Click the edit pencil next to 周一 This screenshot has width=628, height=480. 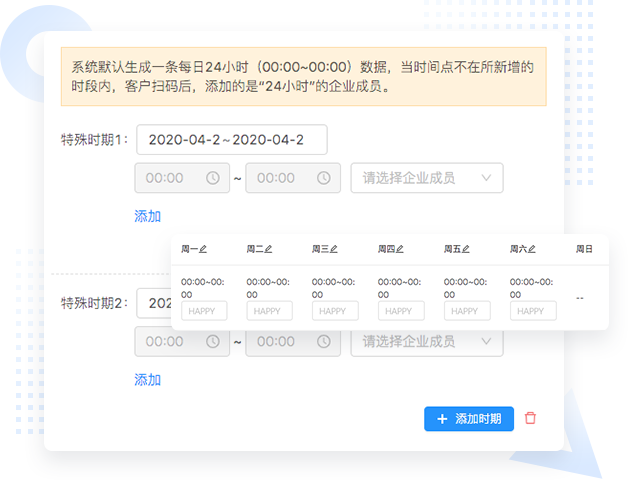[x=203, y=248]
